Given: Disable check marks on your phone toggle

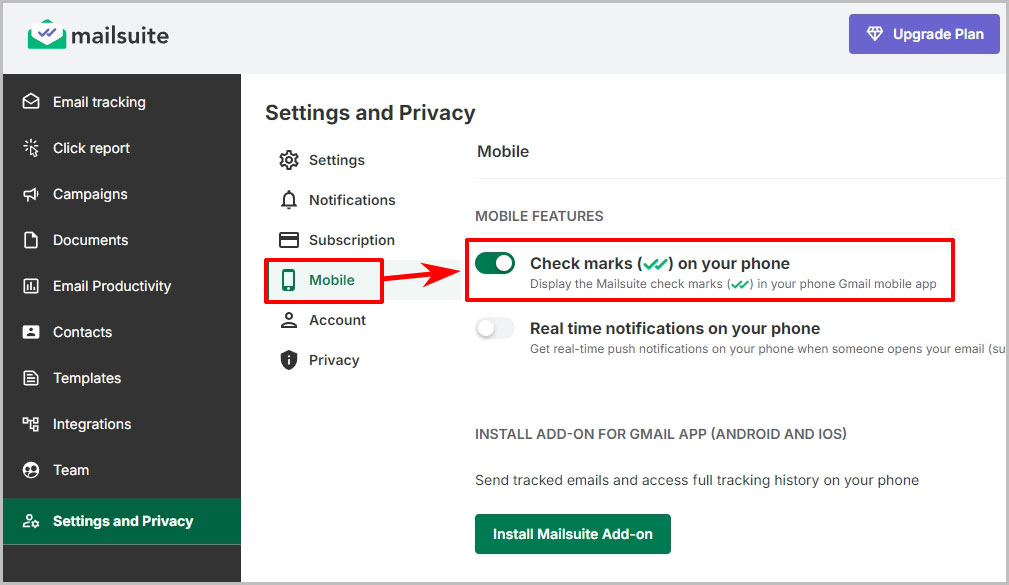Looking at the screenshot, I should [x=495, y=263].
